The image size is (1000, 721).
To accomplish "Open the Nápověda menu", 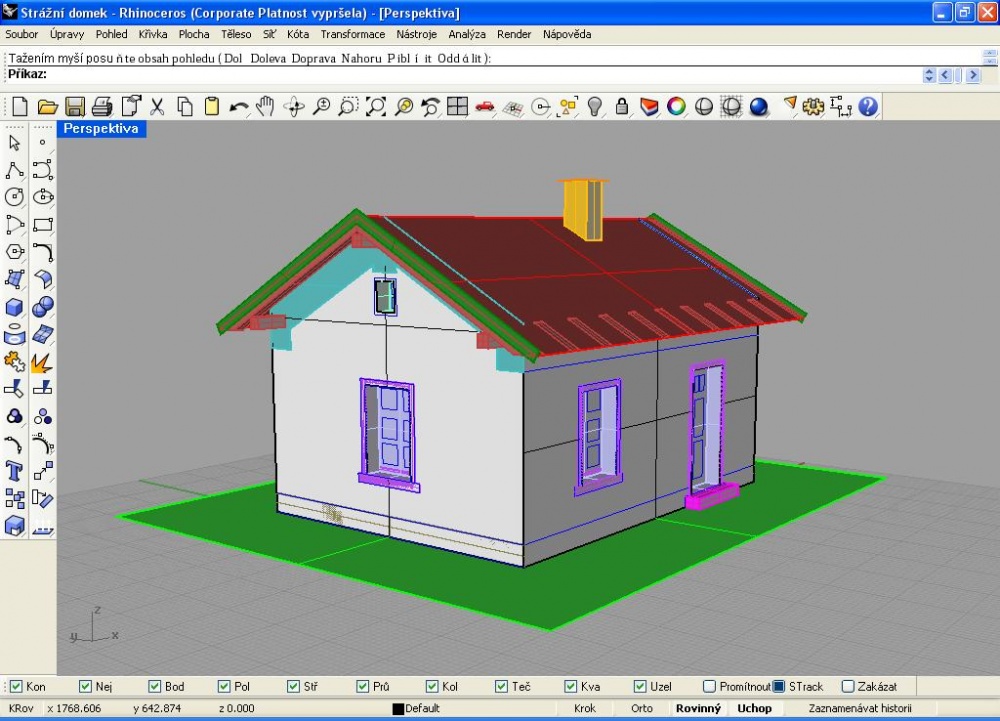I will click(567, 34).
